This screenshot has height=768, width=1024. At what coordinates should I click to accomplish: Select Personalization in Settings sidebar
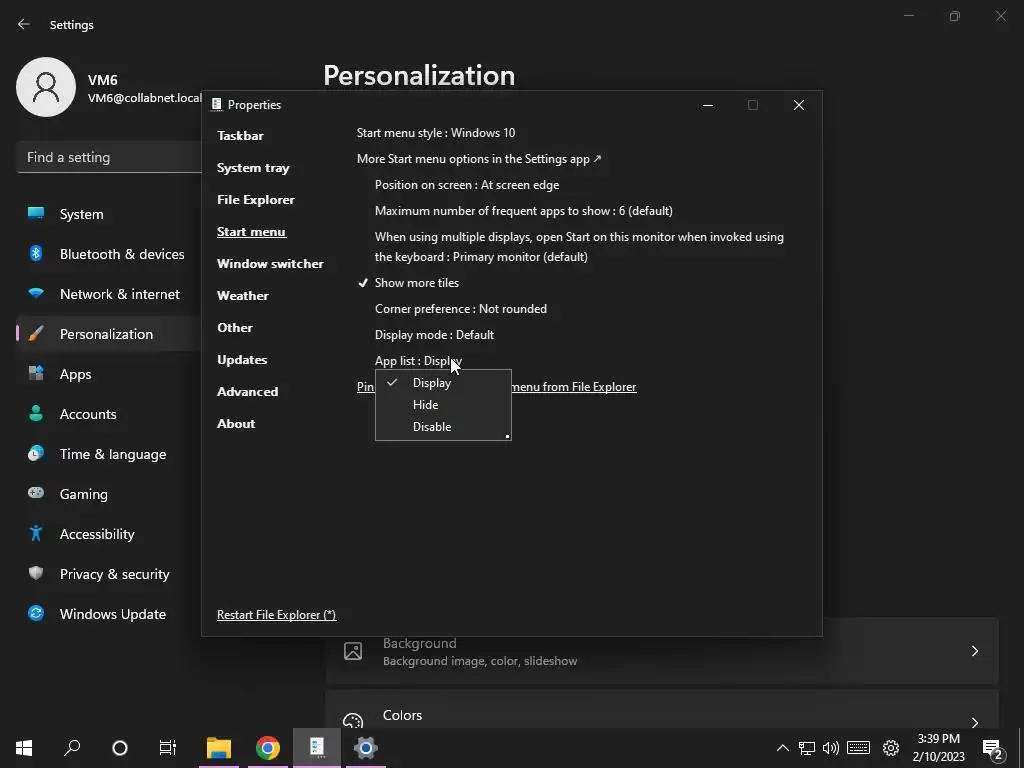(x=109, y=334)
